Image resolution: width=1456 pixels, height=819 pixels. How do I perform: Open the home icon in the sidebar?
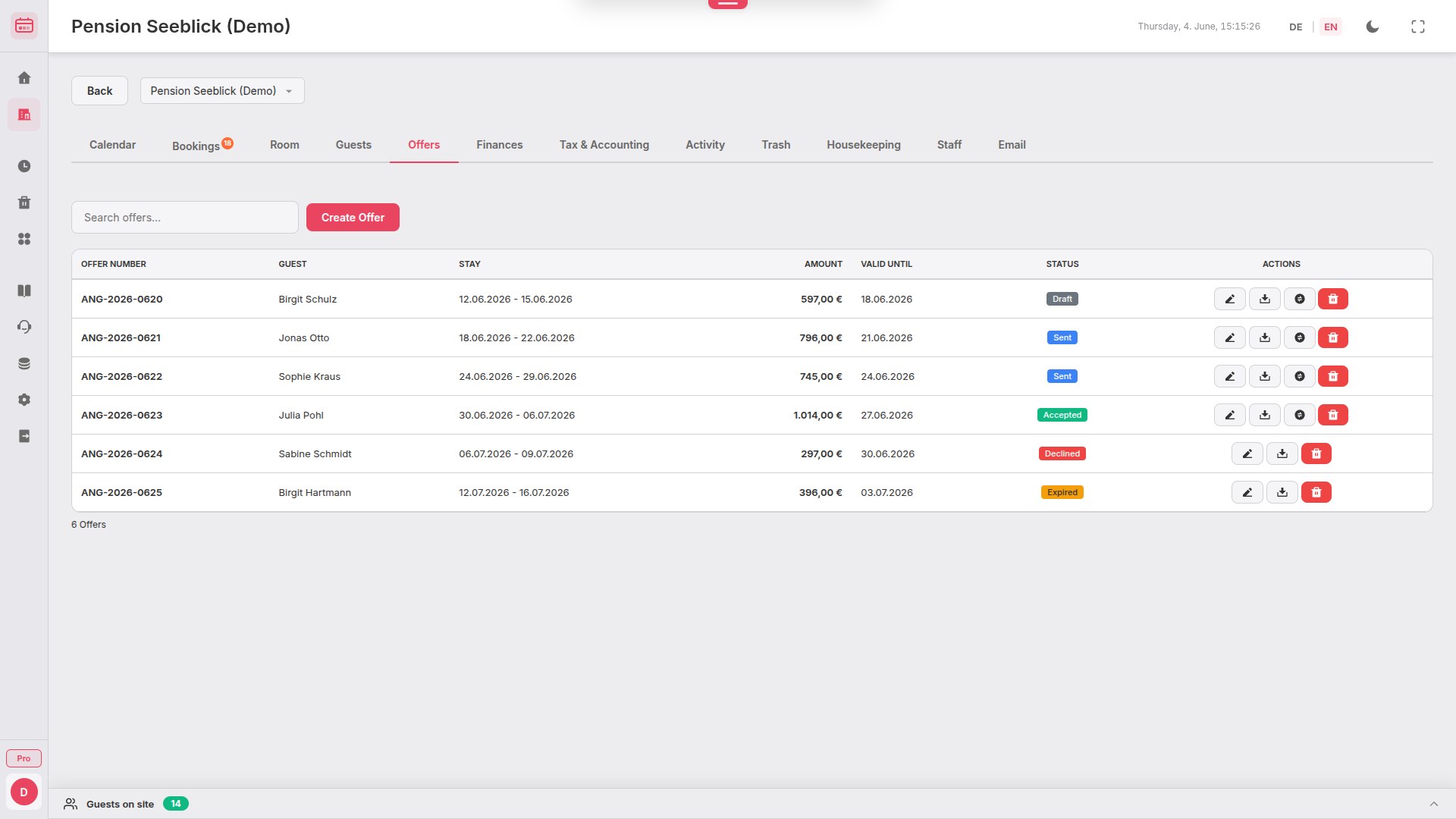point(24,78)
